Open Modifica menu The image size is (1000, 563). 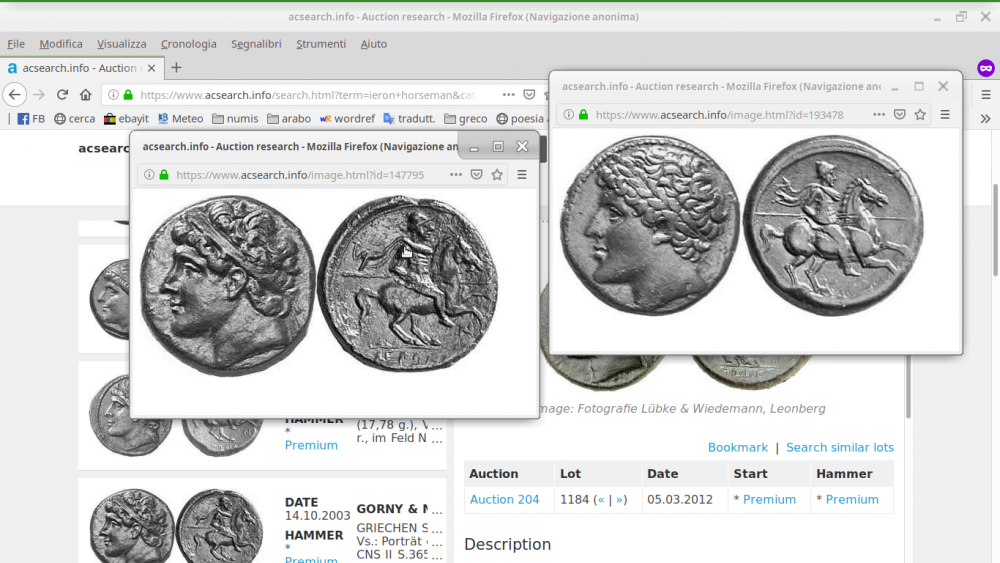coord(61,44)
